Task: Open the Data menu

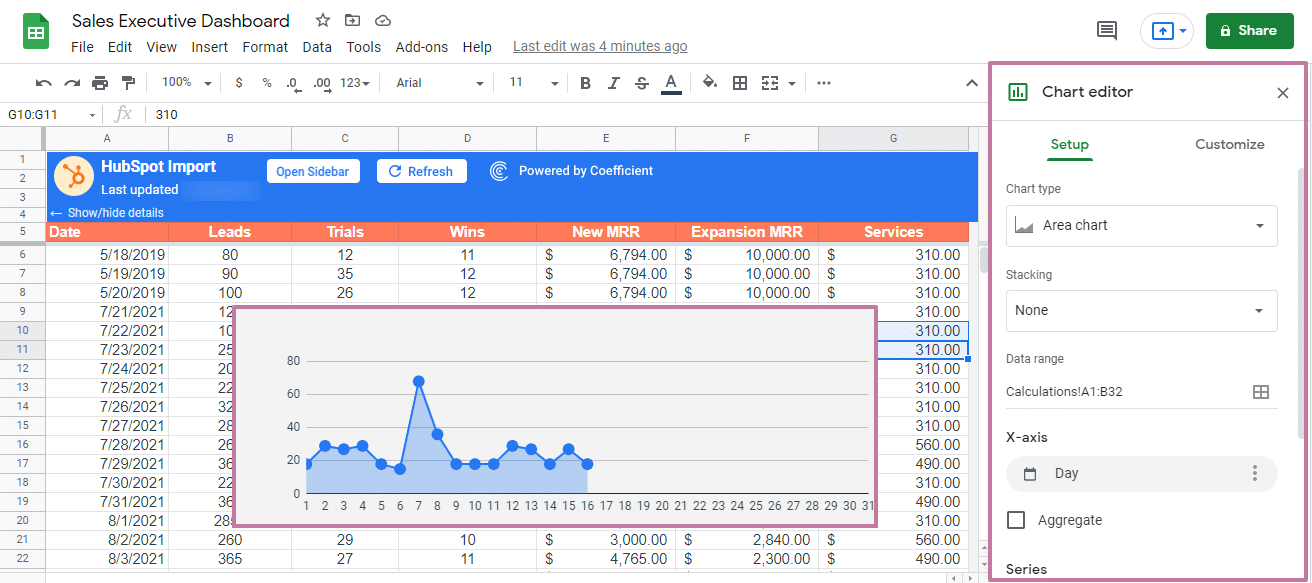Action: point(317,47)
